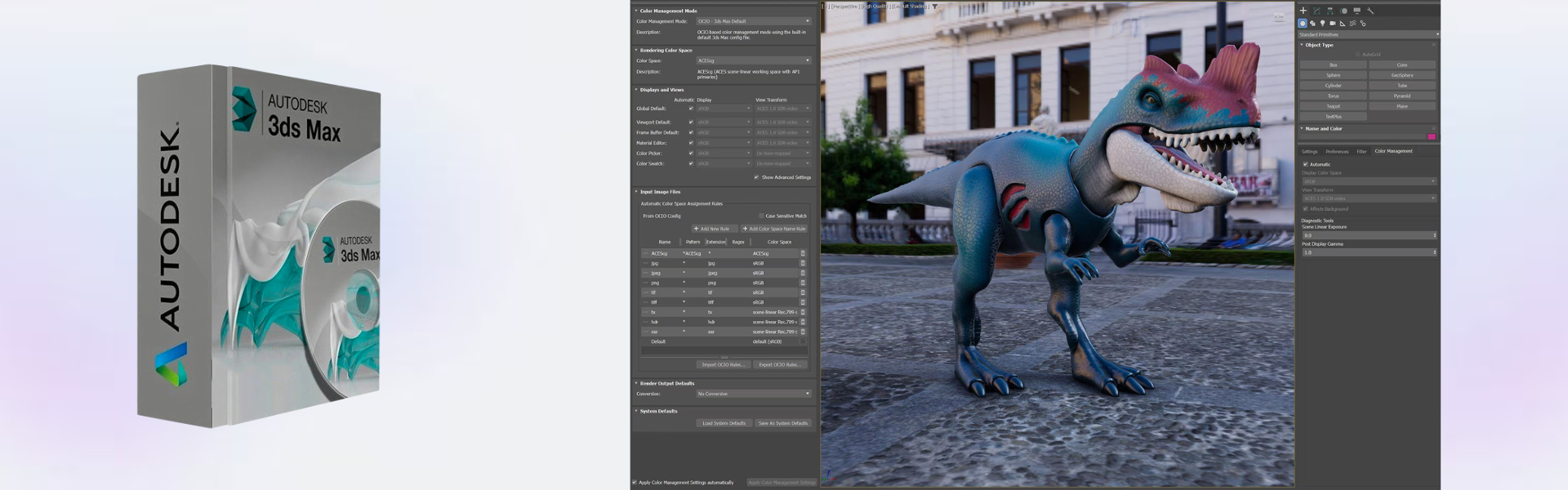Delete the tx rule row
1568x490 pixels.
[x=803, y=312]
